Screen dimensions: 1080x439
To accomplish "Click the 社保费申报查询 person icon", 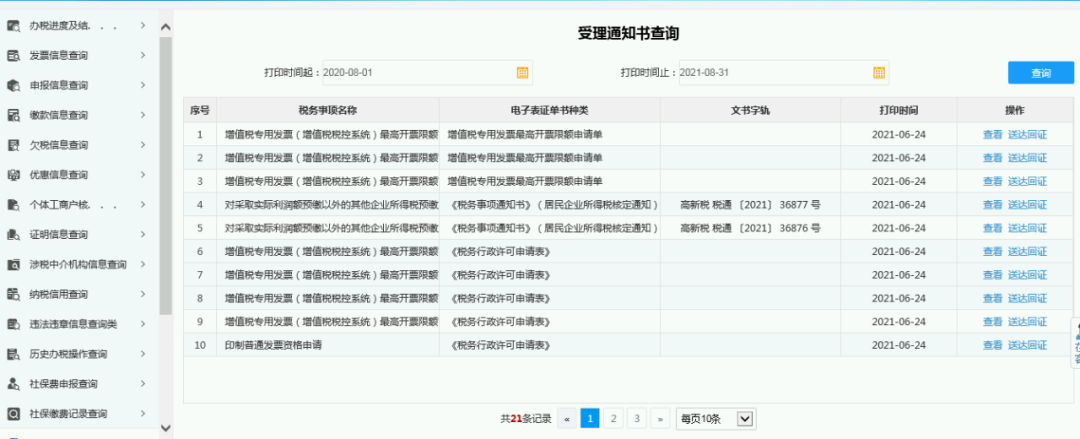I will pyautogui.click(x=14, y=384).
